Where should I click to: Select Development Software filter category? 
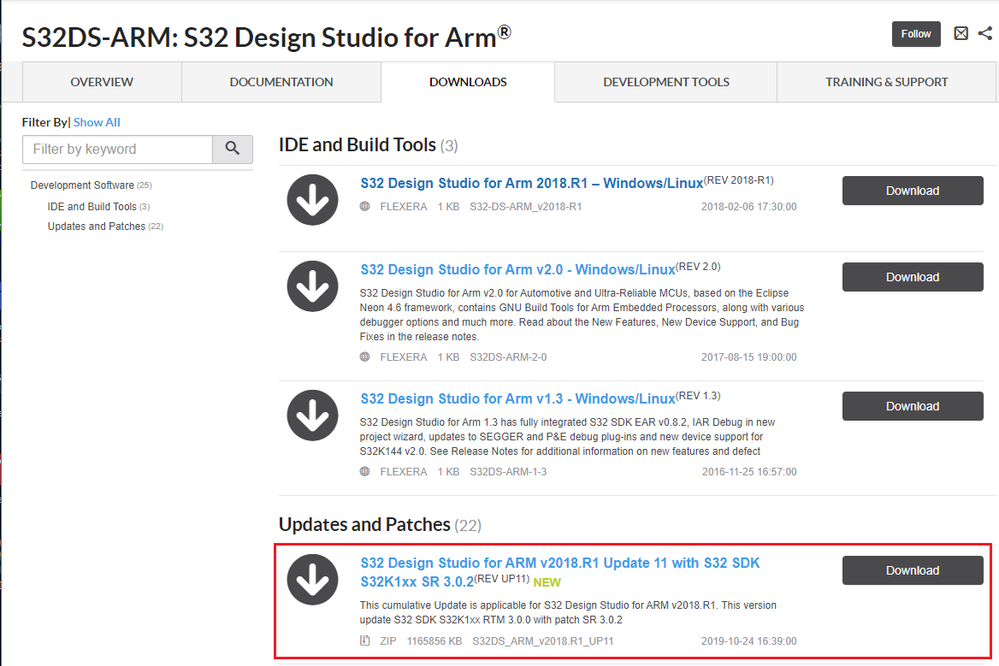pos(82,185)
